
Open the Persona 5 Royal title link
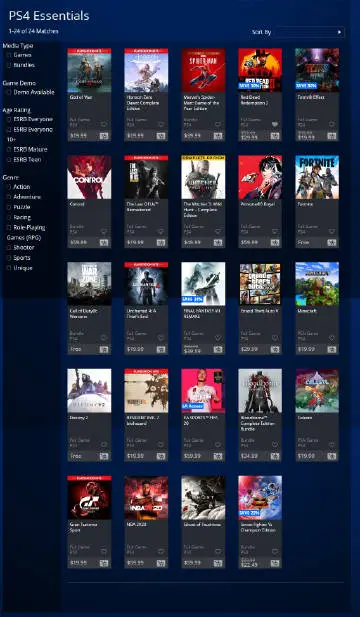tap(257, 204)
